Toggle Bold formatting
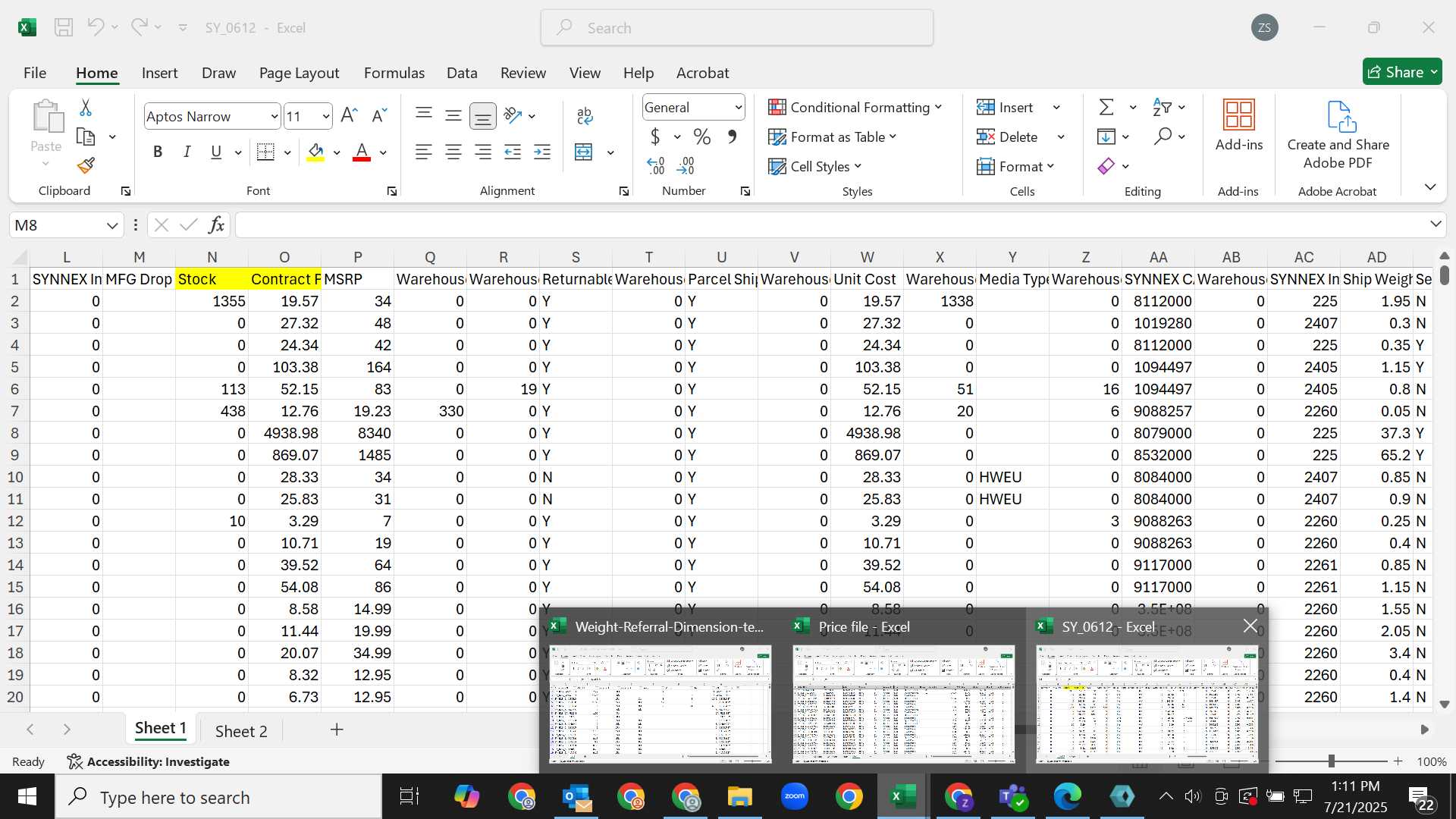This screenshot has height=819, width=1456. pos(158,152)
